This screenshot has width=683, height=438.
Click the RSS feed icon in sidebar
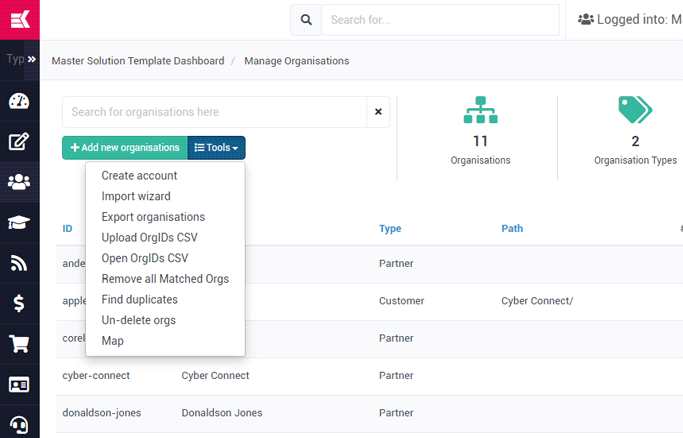19,263
